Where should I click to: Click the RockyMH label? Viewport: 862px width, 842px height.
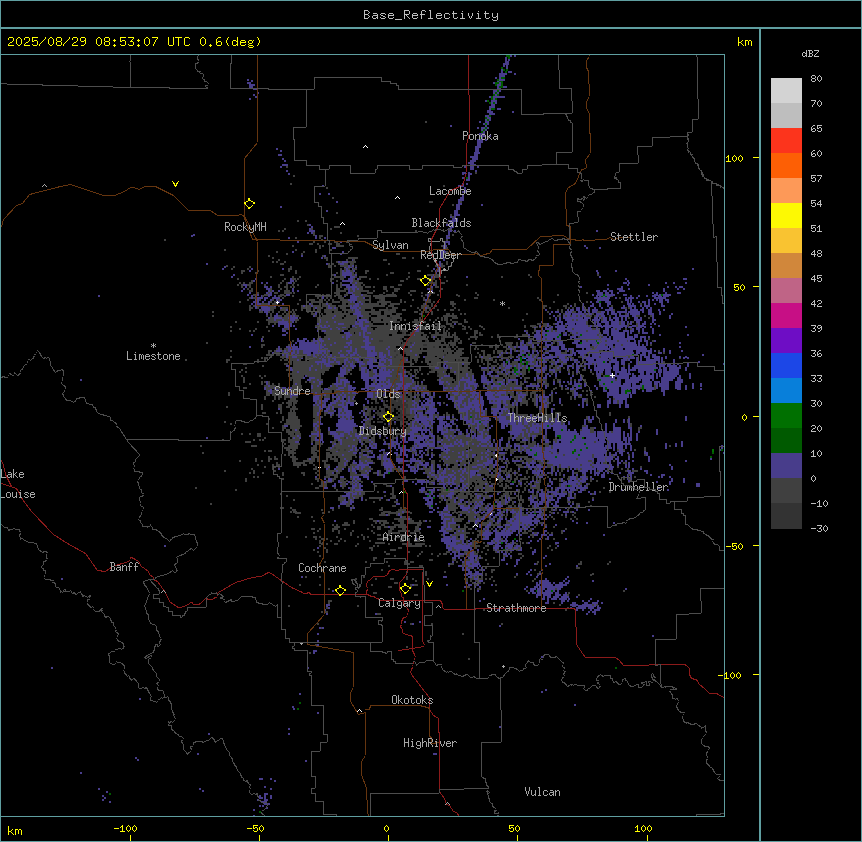(245, 227)
